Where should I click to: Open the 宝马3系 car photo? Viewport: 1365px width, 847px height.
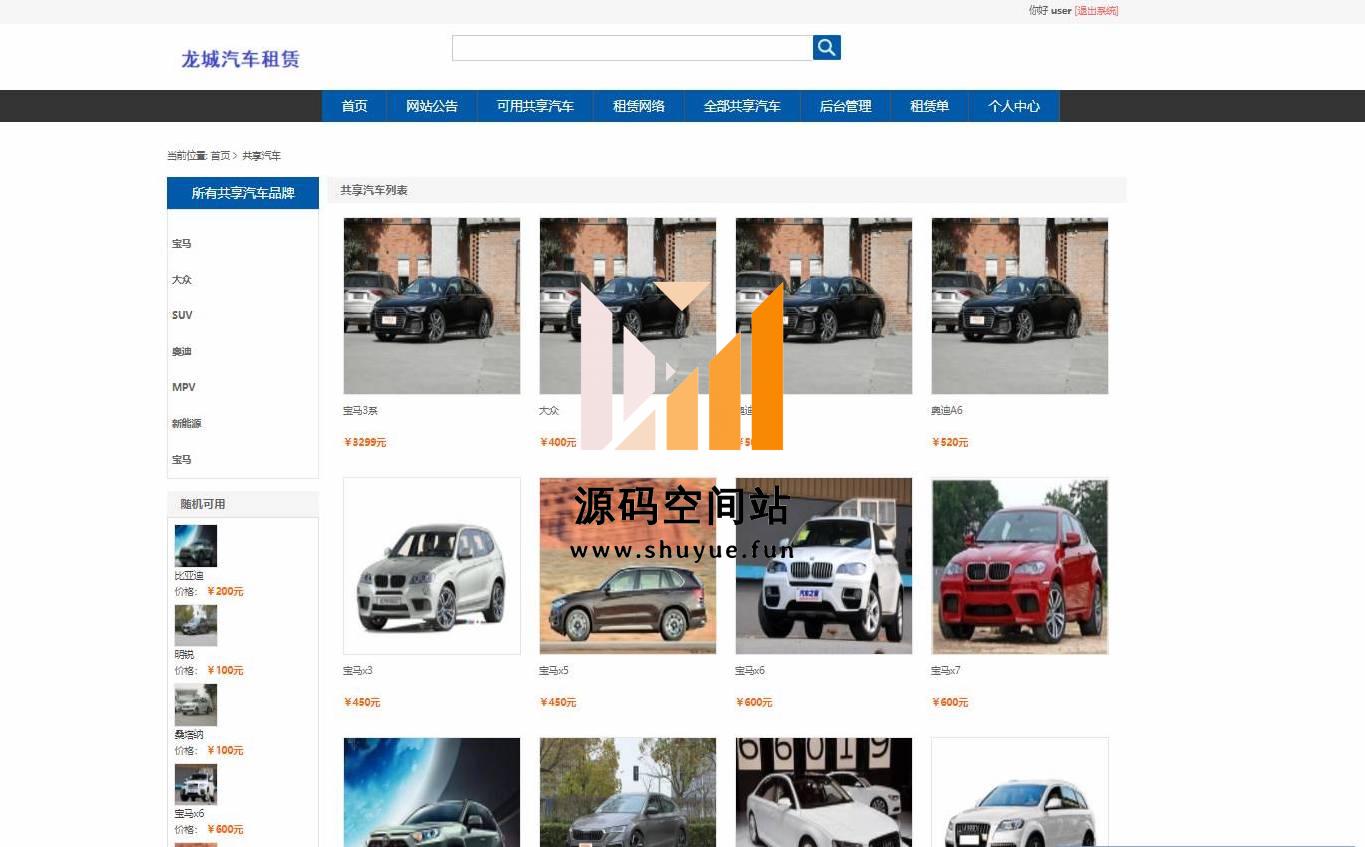[432, 306]
